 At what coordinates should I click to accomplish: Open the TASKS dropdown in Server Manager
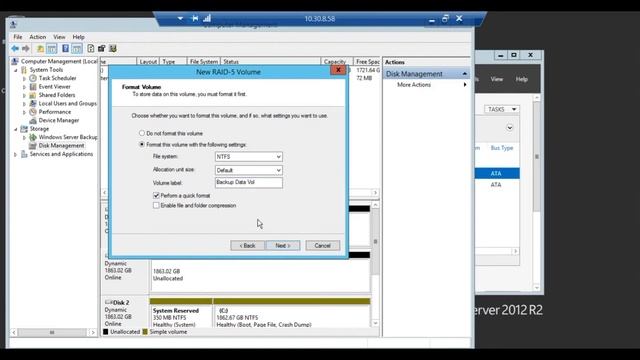pyautogui.click(x=502, y=109)
